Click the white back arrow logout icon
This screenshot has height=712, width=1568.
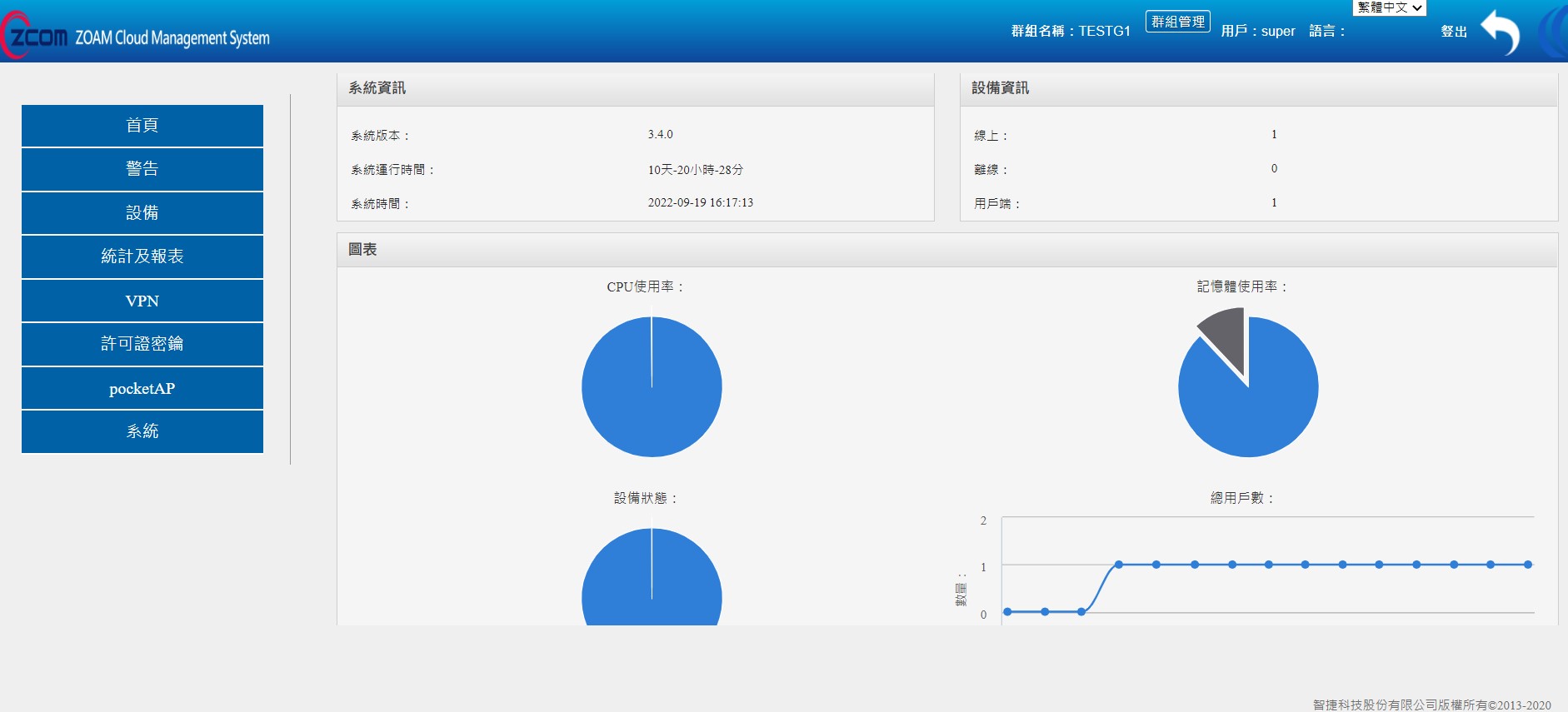pyautogui.click(x=1501, y=32)
